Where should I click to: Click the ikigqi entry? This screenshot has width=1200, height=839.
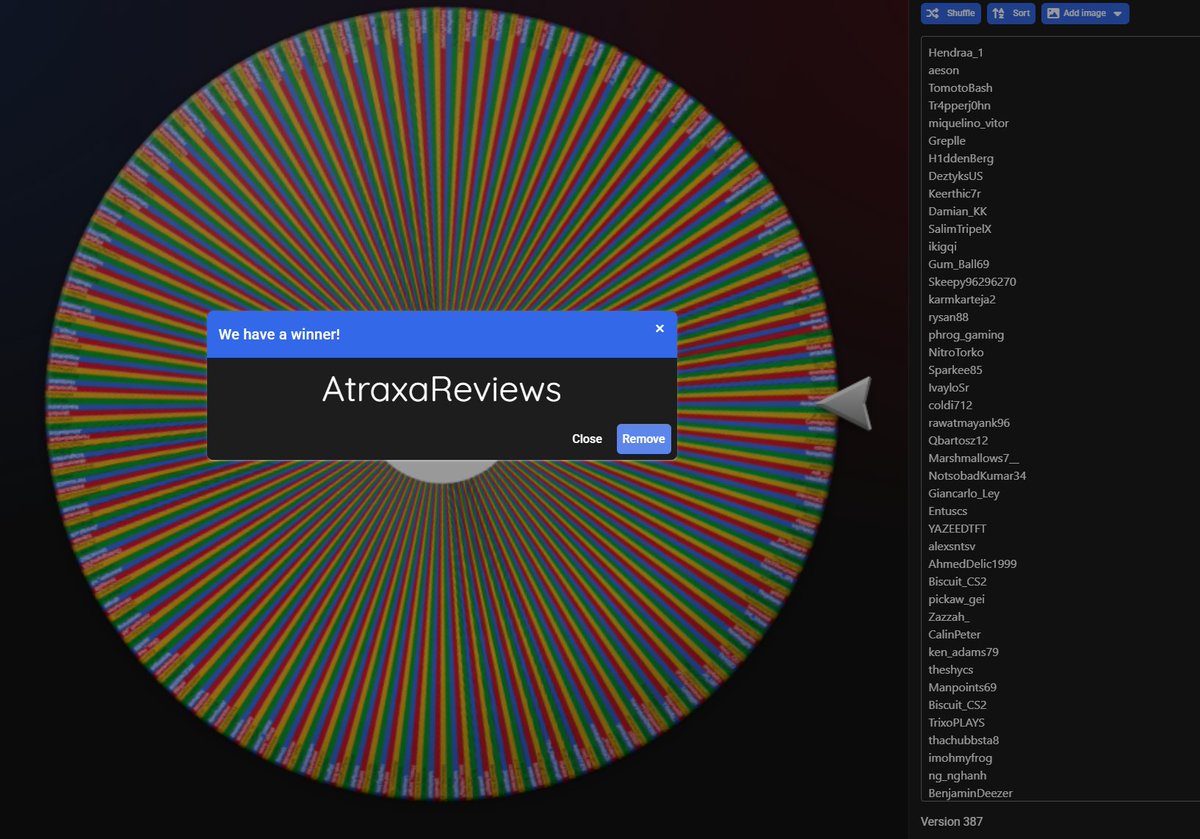tap(942, 246)
